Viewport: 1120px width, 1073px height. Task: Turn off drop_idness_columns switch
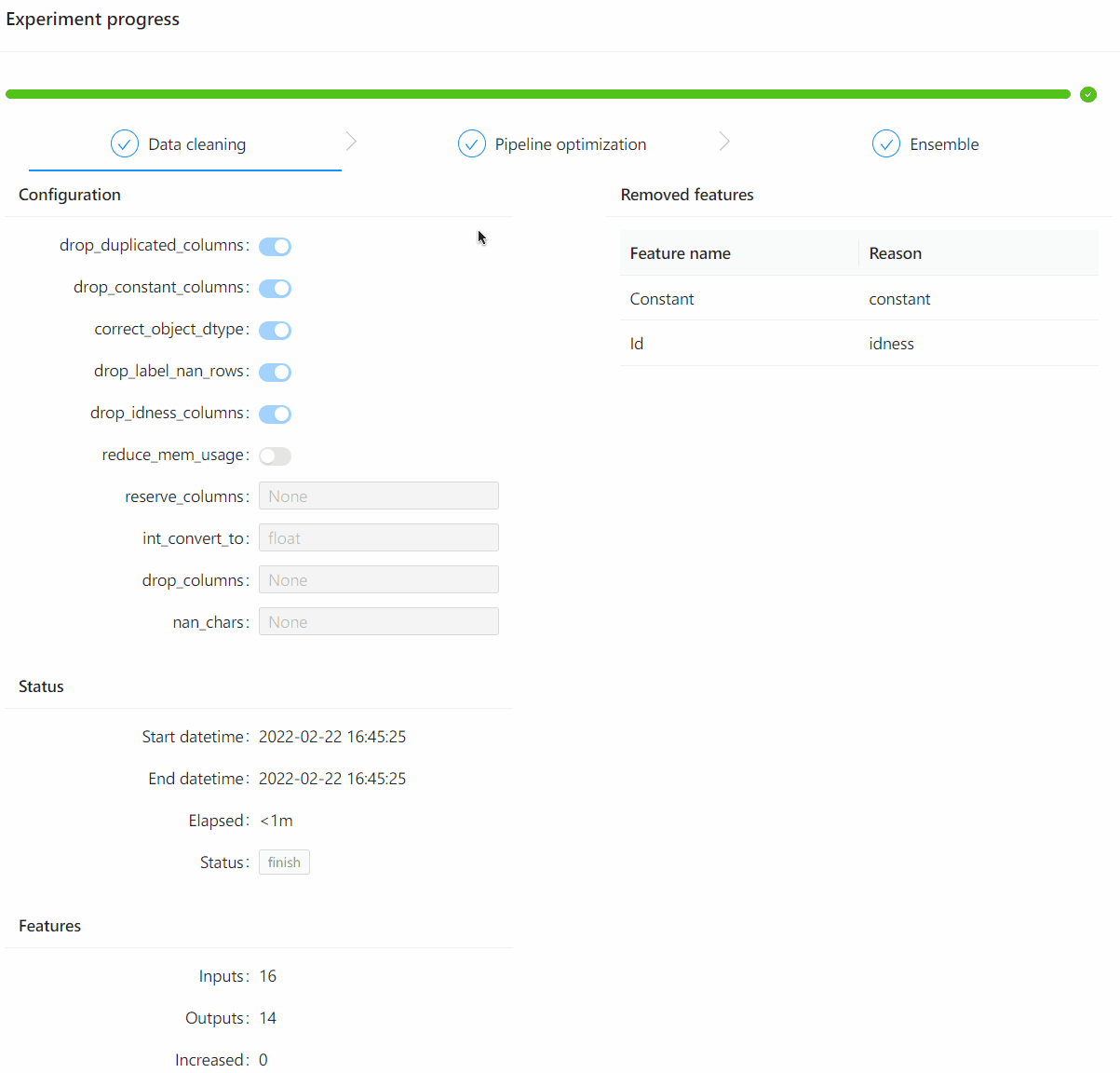(x=275, y=414)
